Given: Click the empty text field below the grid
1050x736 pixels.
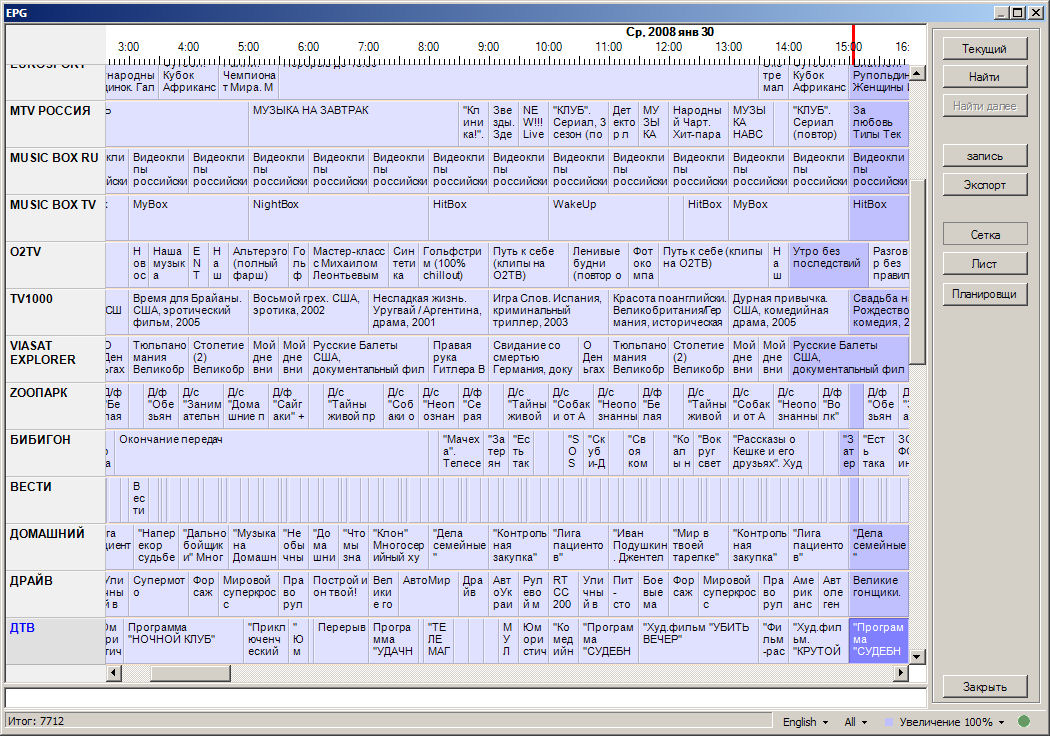Looking at the screenshot, I should click(466, 696).
